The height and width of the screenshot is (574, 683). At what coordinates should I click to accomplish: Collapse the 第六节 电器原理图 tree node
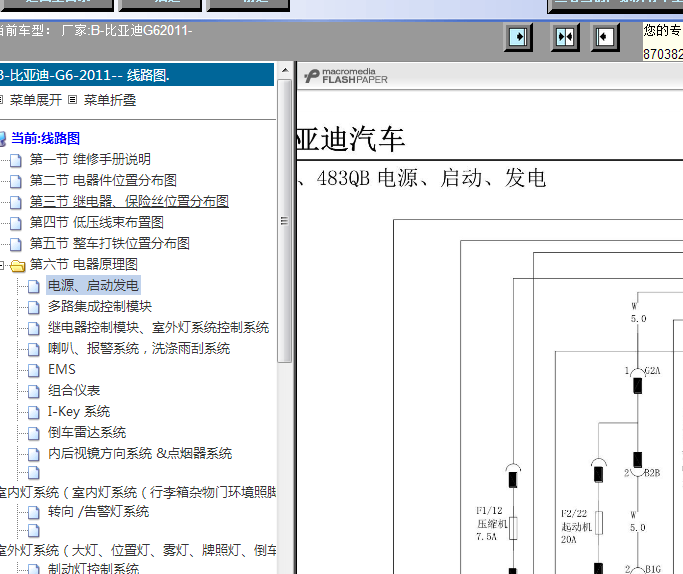(x=2, y=265)
